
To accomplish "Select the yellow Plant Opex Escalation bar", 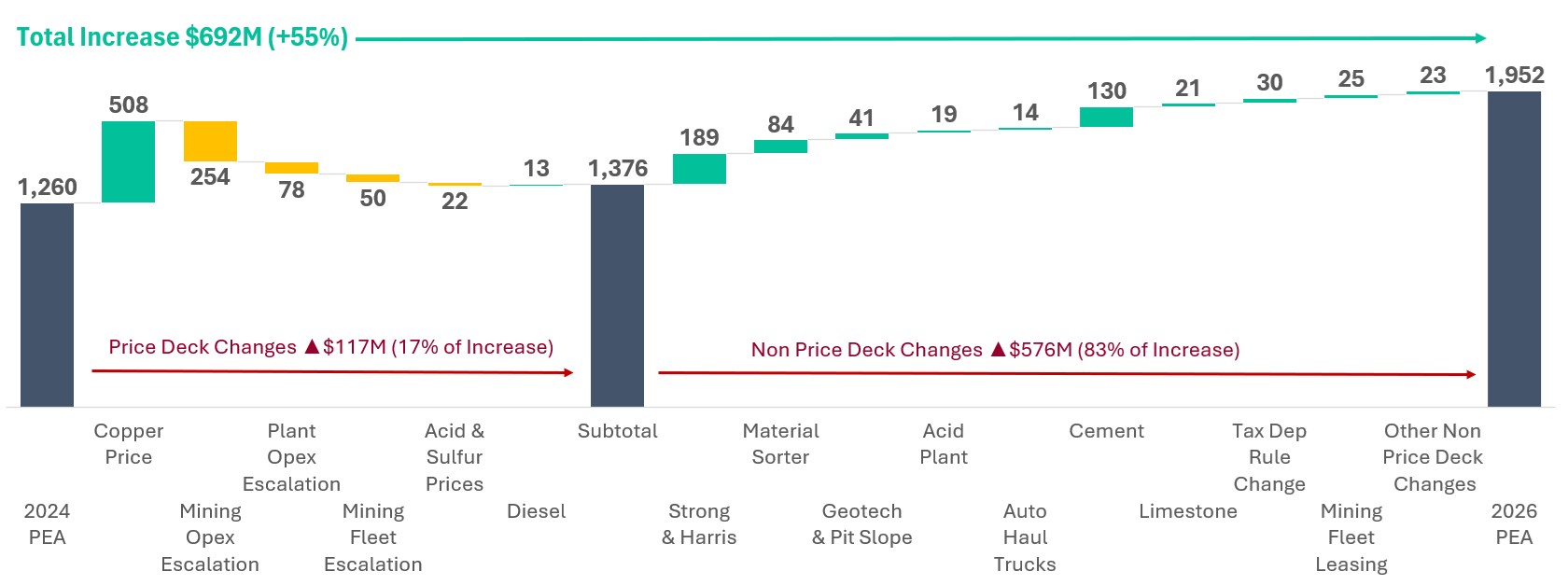I will pos(291,168).
